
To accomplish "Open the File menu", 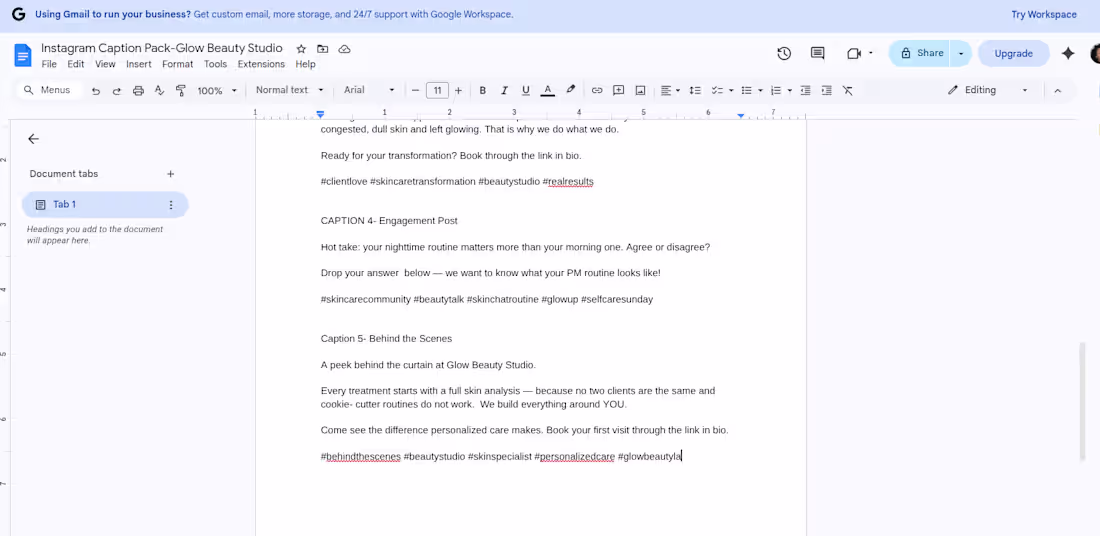I will 49,64.
